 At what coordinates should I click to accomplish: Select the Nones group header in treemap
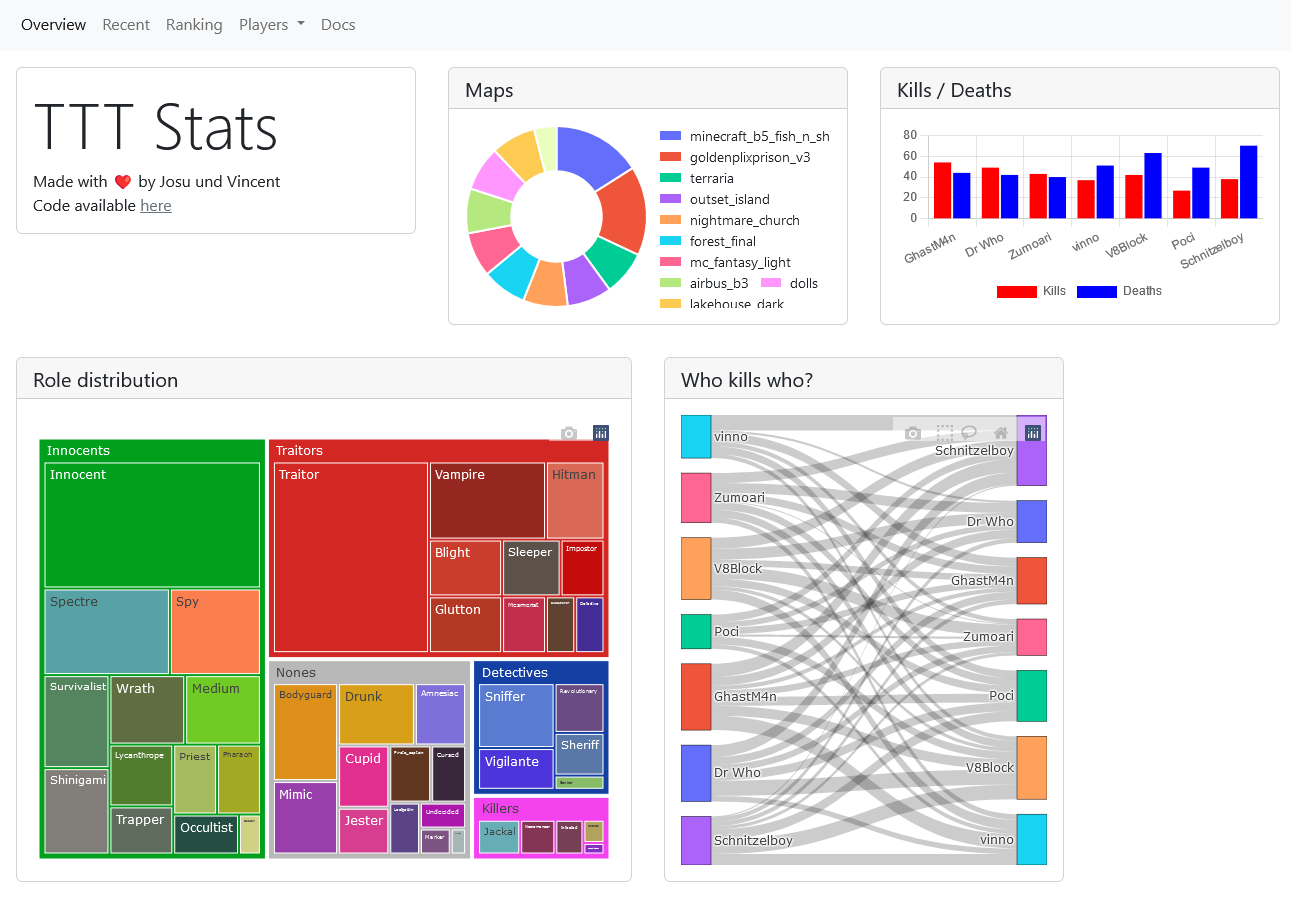coord(369,672)
